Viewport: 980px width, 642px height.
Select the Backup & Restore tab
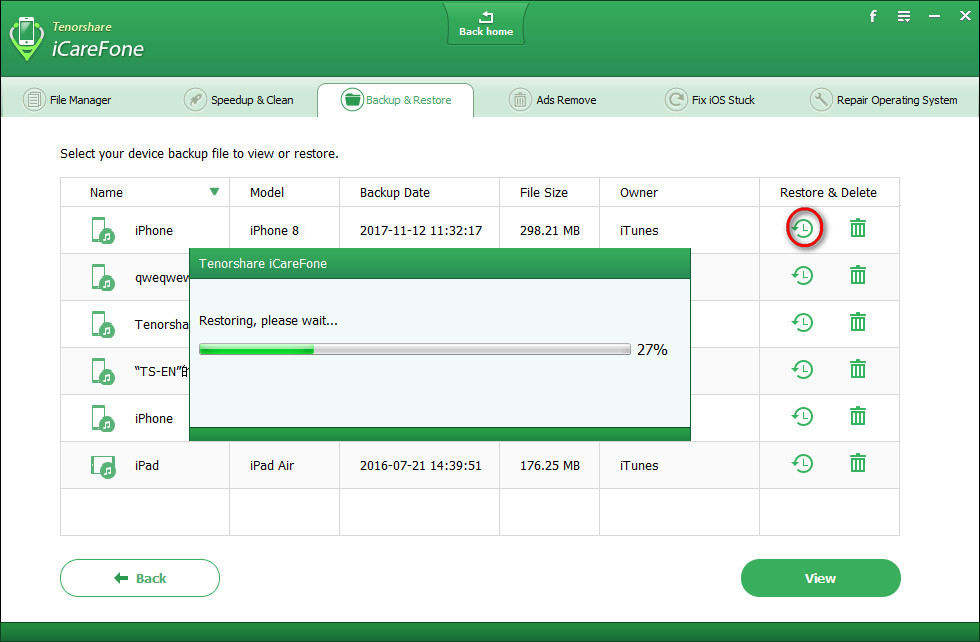point(396,100)
